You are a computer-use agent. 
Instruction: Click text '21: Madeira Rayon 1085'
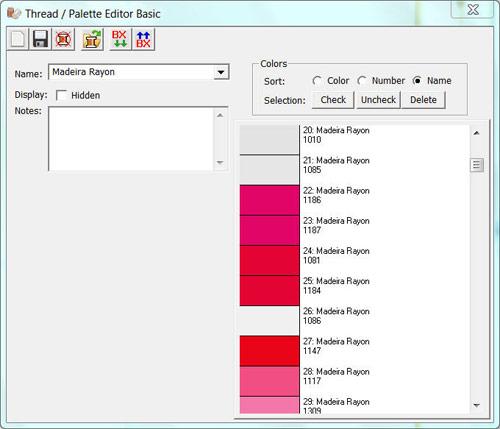point(336,165)
